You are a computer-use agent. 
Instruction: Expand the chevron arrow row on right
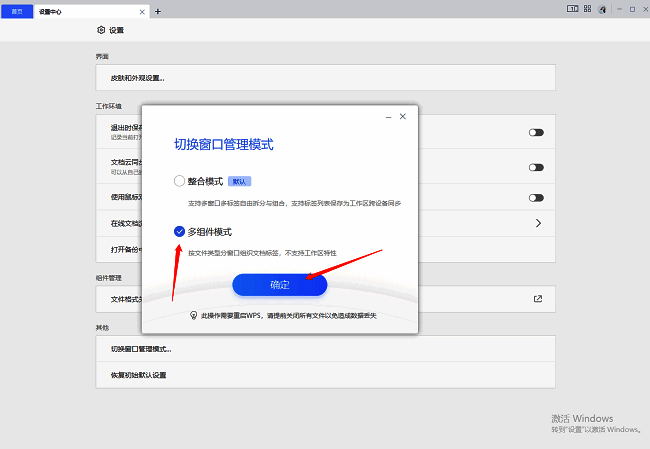(538, 223)
